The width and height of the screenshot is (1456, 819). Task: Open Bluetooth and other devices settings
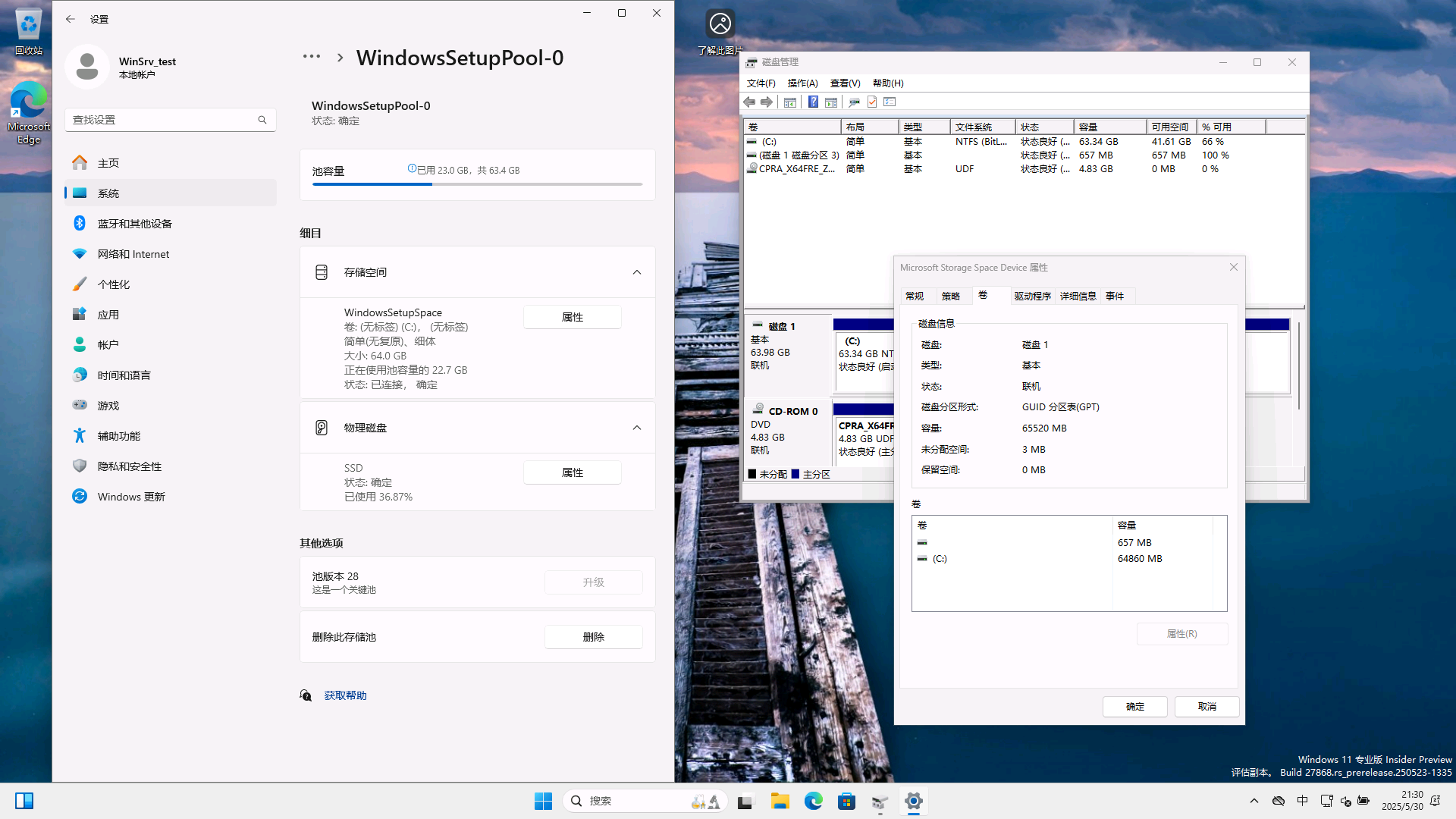(171, 223)
